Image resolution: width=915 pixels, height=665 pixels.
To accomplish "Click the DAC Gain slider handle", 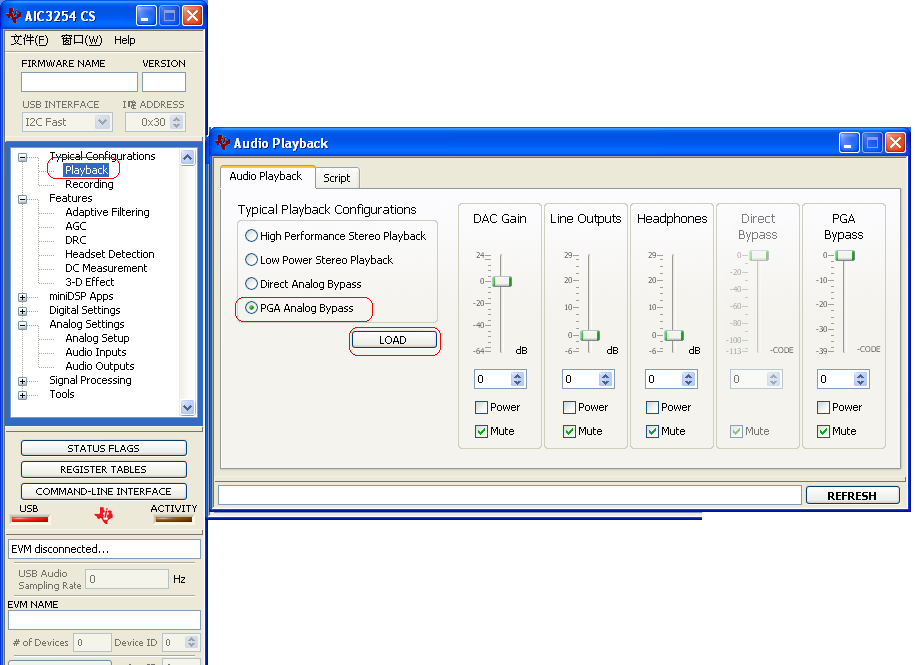I will click(502, 282).
